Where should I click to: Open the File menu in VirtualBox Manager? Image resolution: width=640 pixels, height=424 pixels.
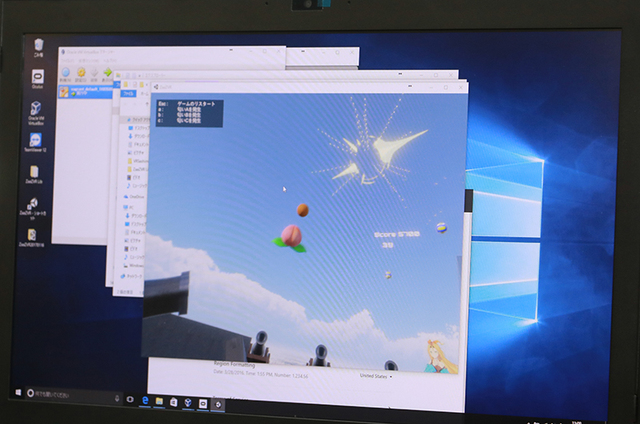(x=67, y=60)
